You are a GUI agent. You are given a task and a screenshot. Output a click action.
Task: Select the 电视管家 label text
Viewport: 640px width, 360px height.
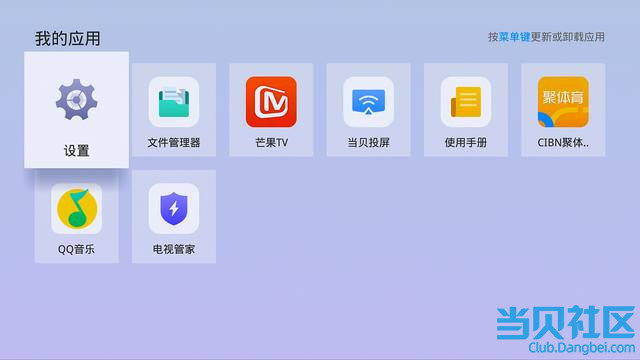tap(174, 249)
